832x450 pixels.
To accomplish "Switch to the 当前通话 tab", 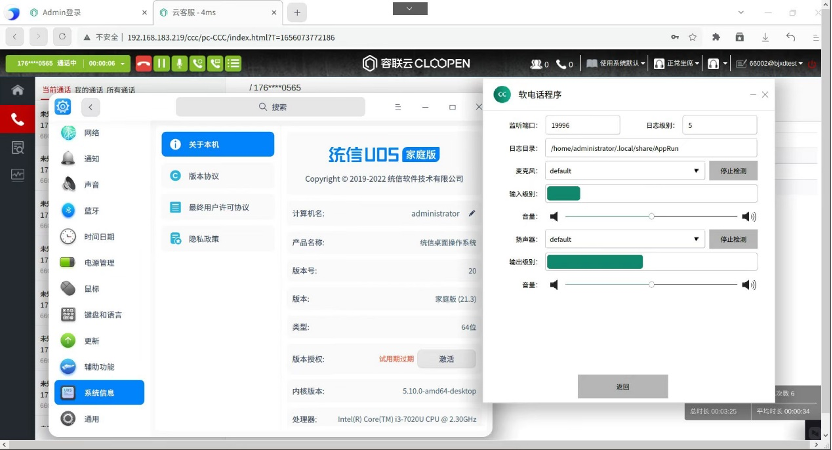I will pos(56,90).
